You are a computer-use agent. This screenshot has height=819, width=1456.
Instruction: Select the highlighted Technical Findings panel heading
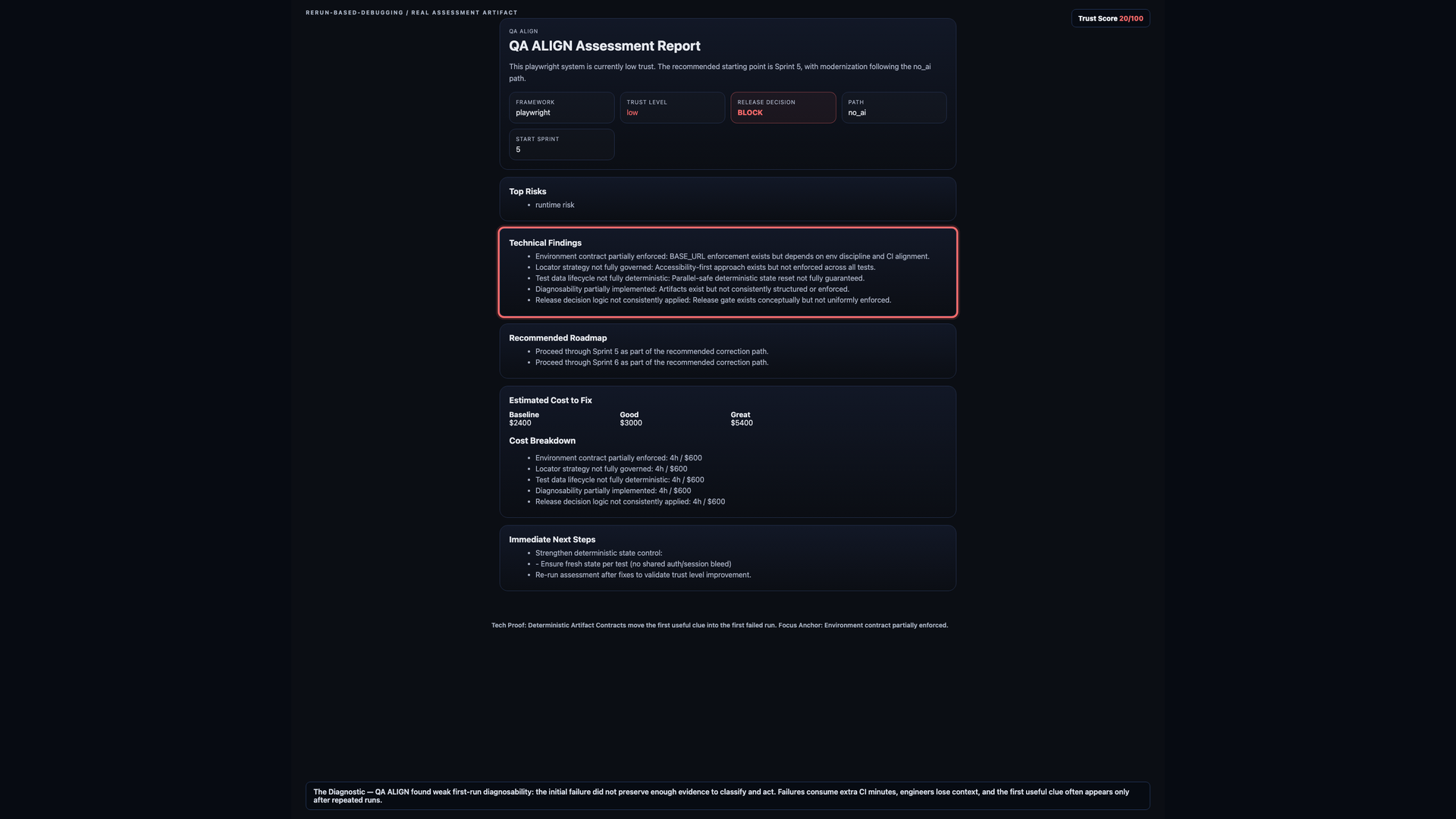coord(544,243)
